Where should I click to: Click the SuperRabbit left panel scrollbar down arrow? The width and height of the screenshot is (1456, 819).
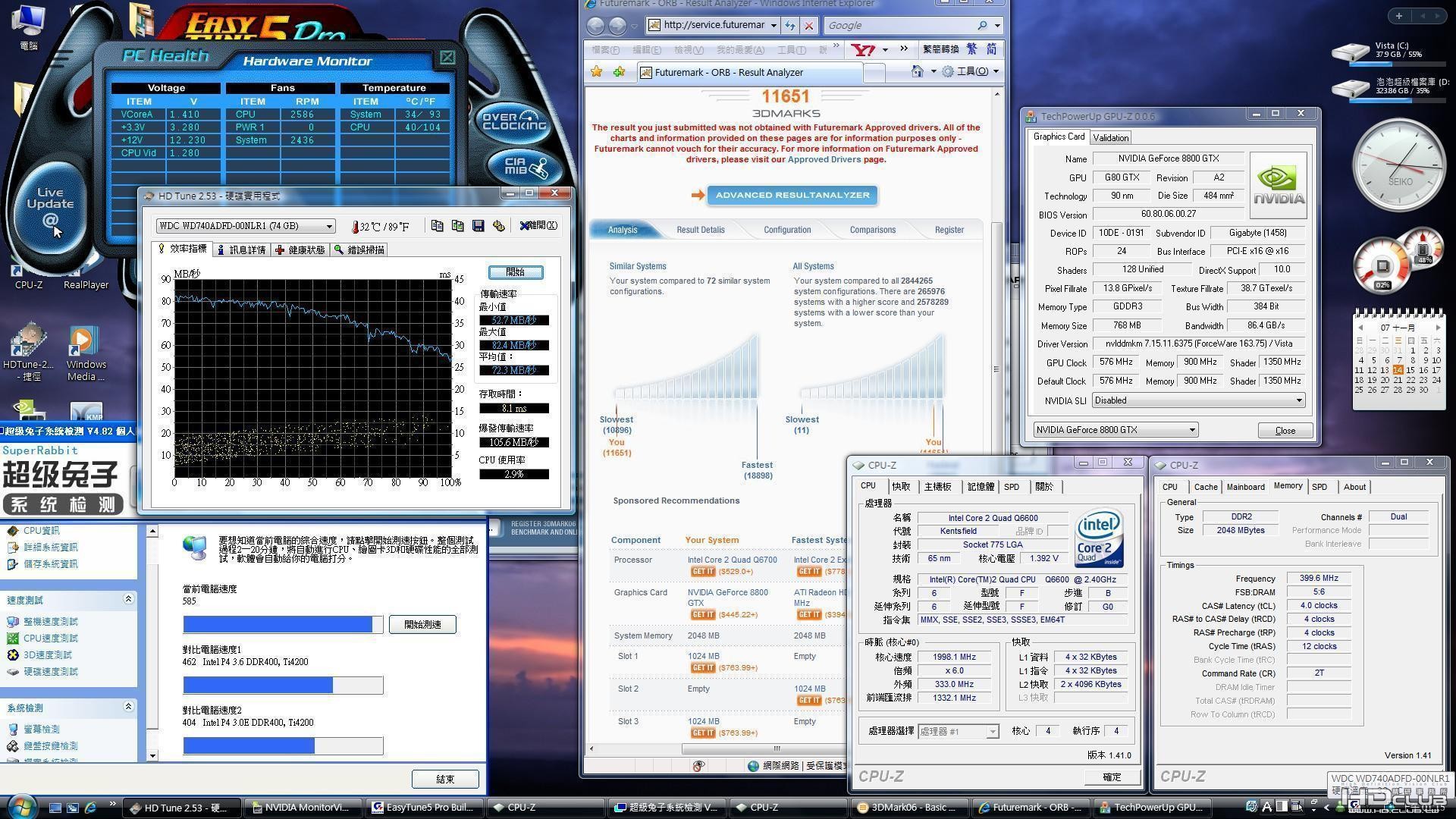pyautogui.click(x=152, y=755)
